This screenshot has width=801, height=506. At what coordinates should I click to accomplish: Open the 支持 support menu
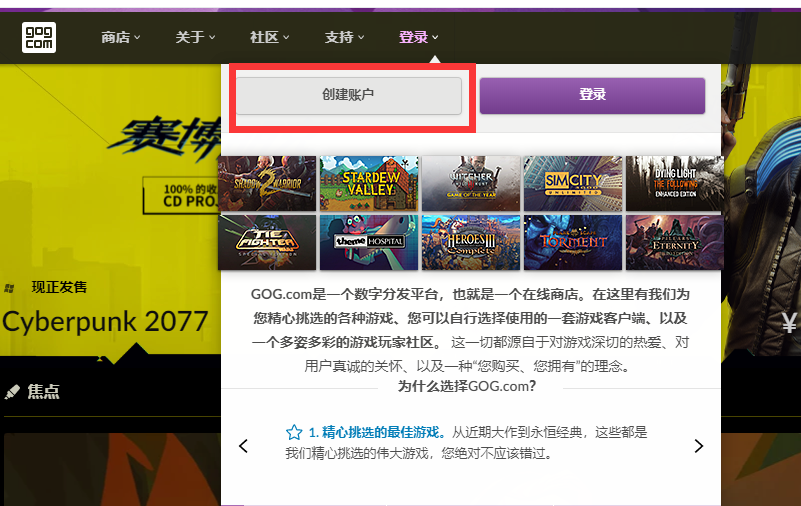pos(344,37)
